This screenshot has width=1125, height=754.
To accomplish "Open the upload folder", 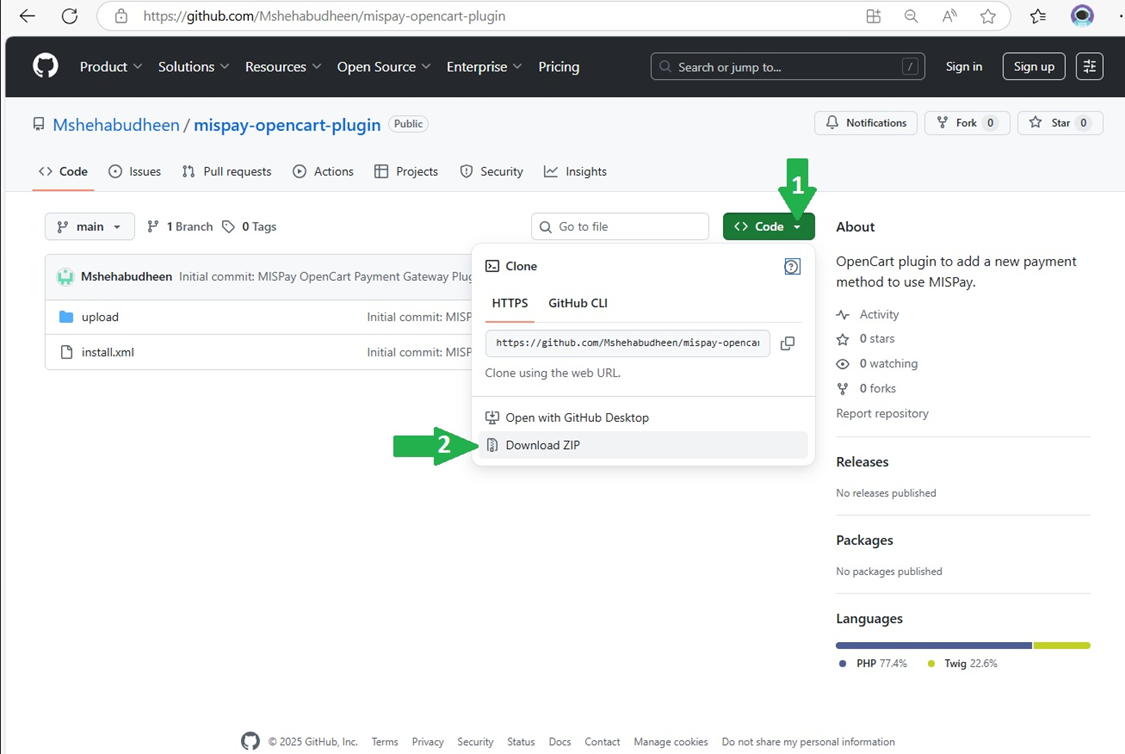I will point(100,317).
